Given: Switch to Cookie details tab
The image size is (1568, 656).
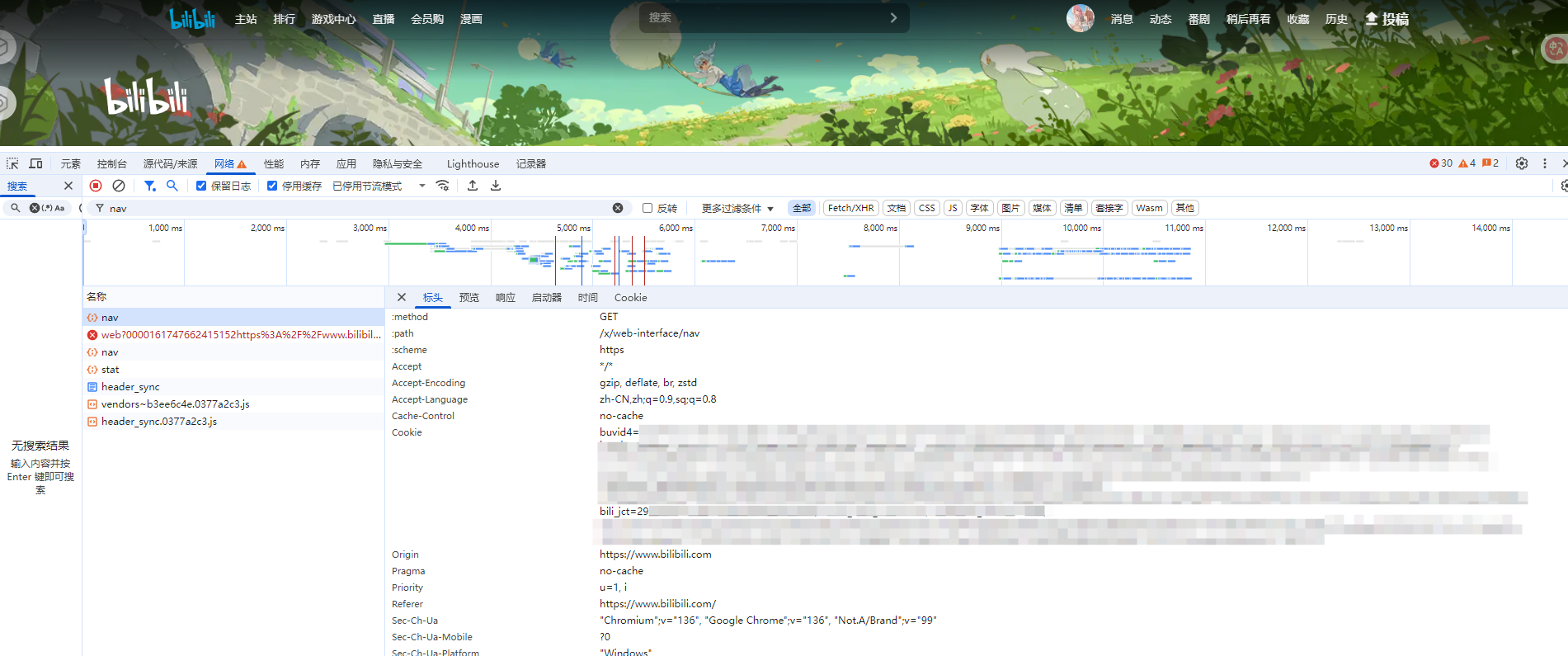Looking at the screenshot, I should [x=631, y=297].
